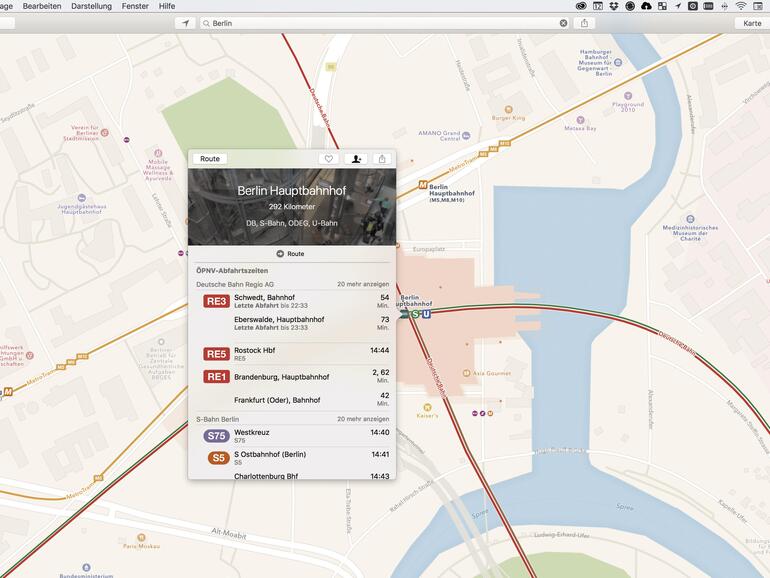This screenshot has height=578, width=770.
Task: Select the Rostock Hbf departure row
Action: pos(293,354)
